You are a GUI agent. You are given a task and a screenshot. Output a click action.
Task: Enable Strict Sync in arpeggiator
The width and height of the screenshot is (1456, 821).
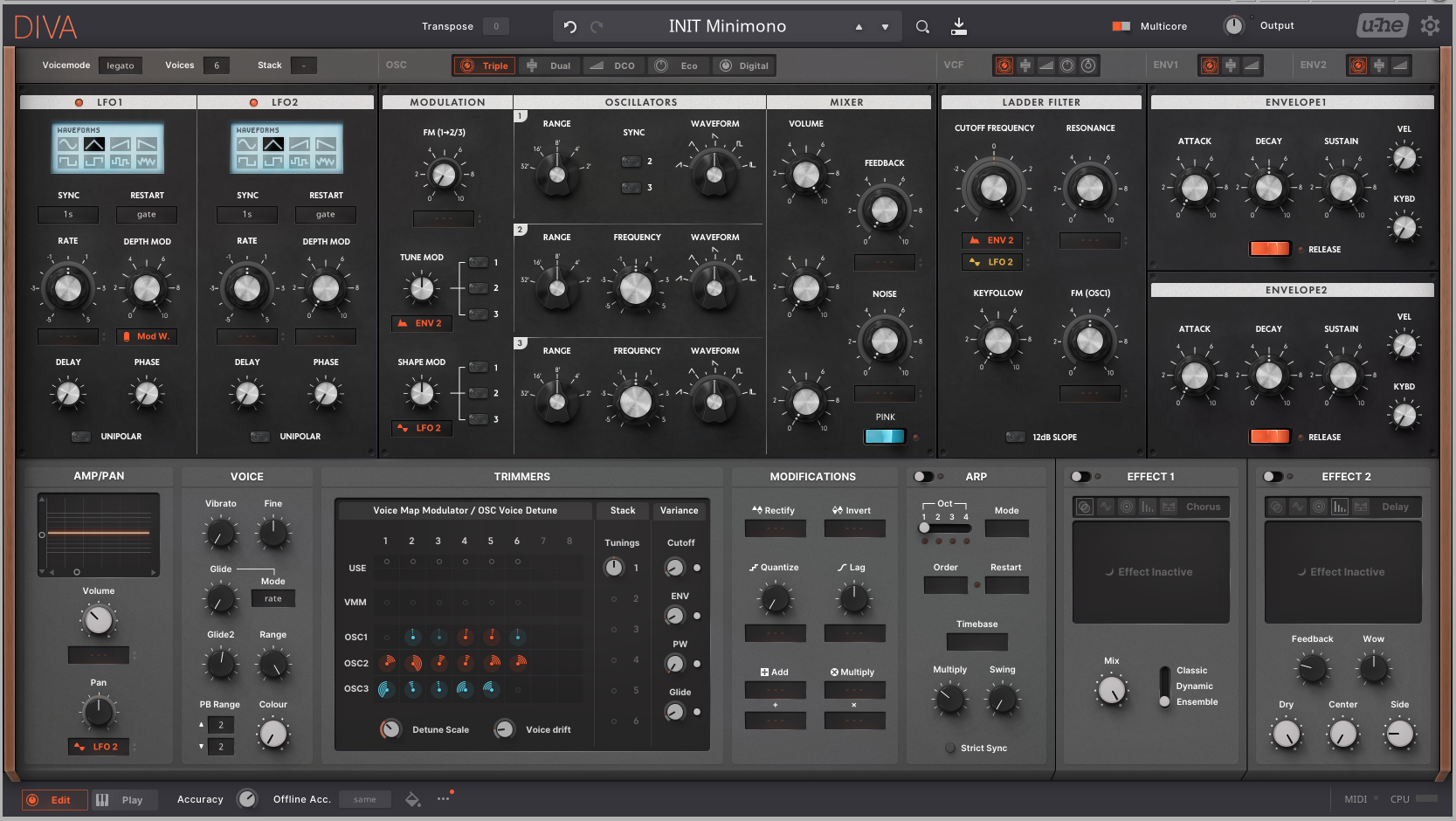click(950, 749)
